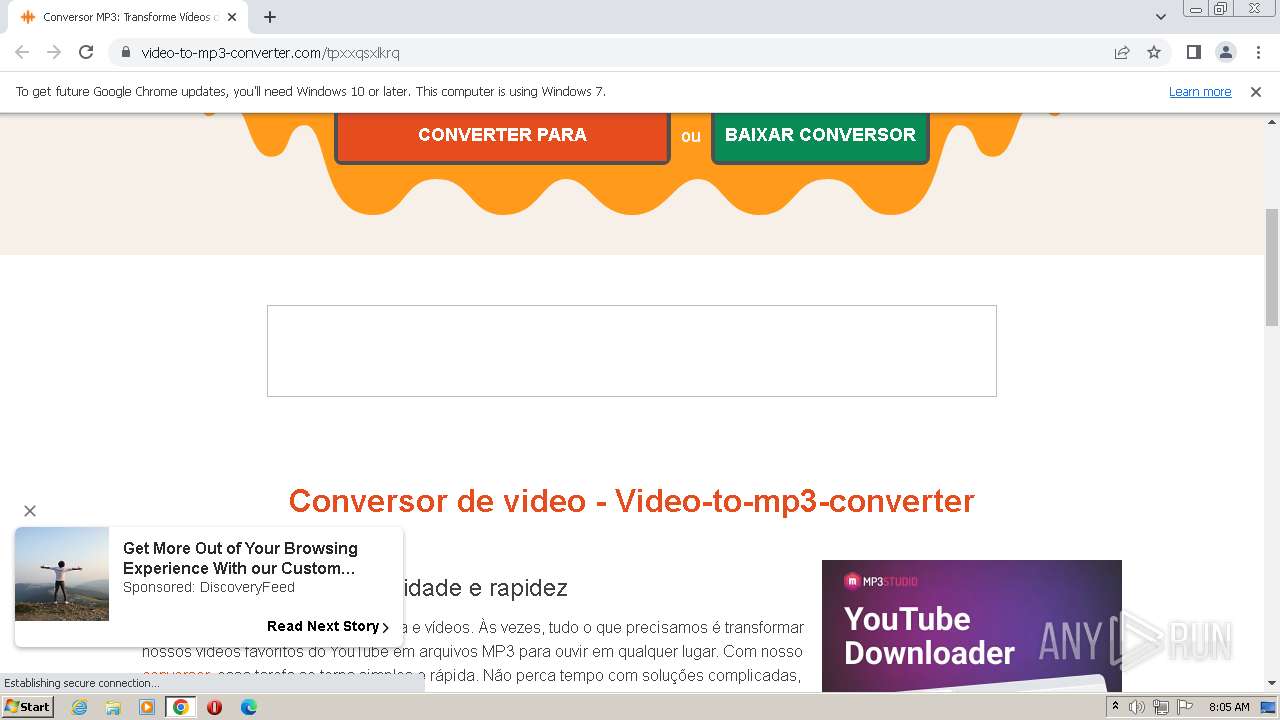
Task: Open the Learn more link
Action: (x=1200, y=91)
